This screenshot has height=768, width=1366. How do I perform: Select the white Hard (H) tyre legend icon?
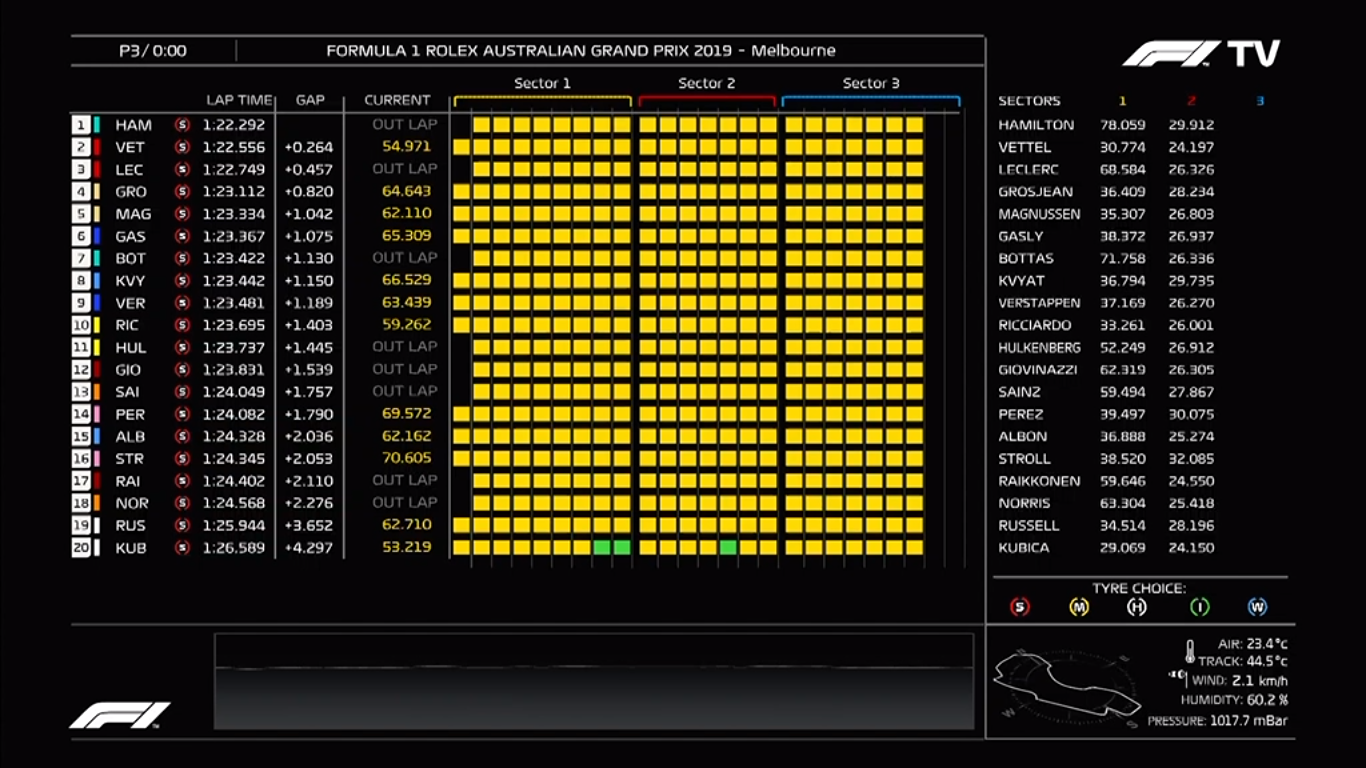click(1137, 607)
